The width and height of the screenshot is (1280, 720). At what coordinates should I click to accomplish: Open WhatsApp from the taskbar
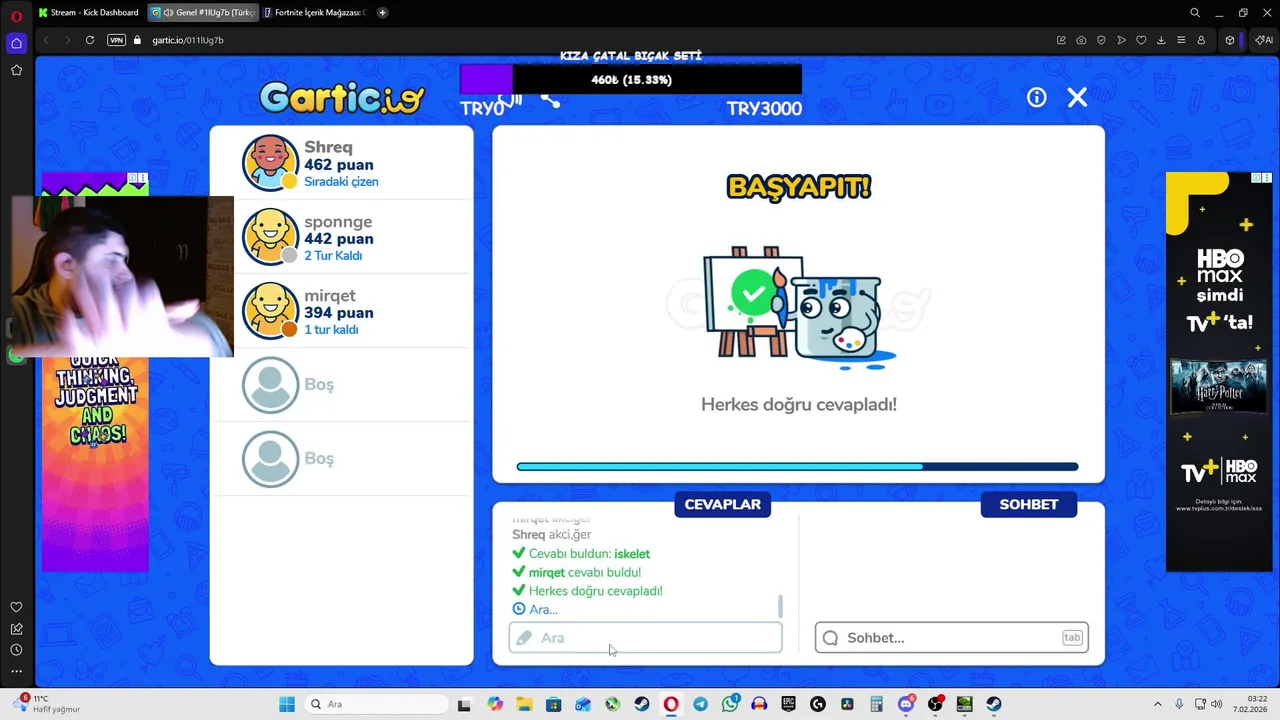[x=730, y=704]
